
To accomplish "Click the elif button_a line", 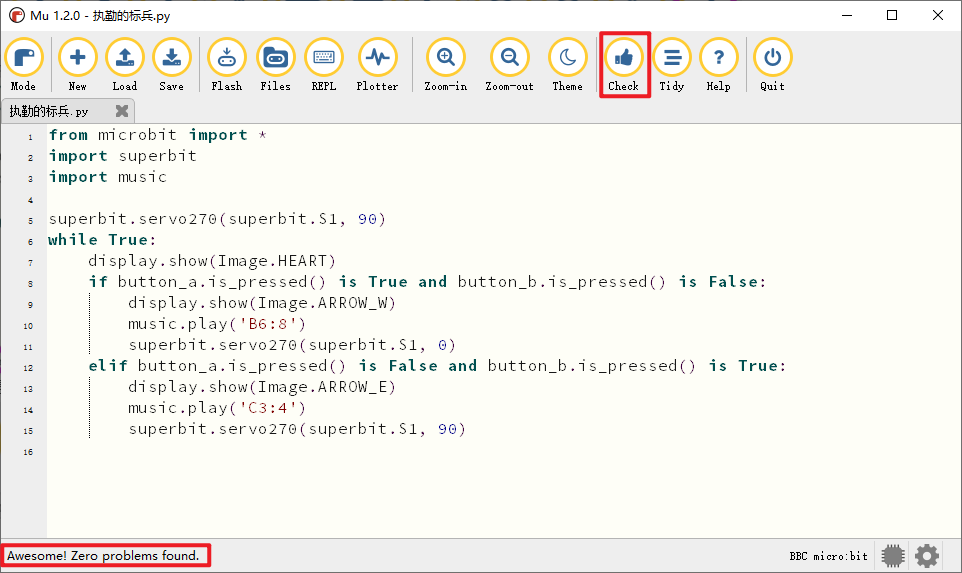I will coord(437,366).
